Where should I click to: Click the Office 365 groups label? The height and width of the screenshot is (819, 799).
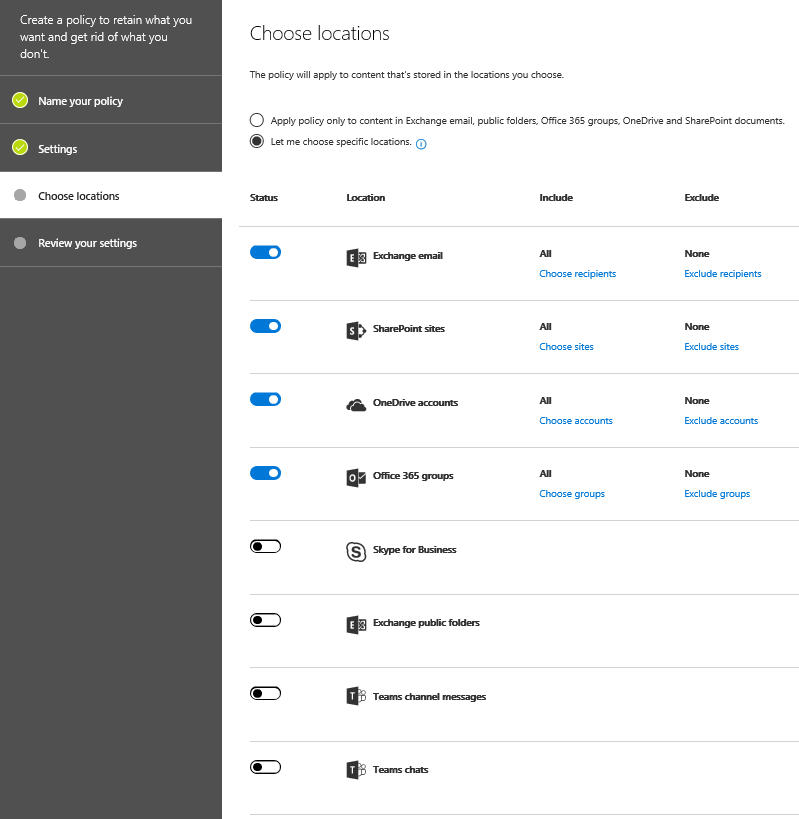click(413, 476)
